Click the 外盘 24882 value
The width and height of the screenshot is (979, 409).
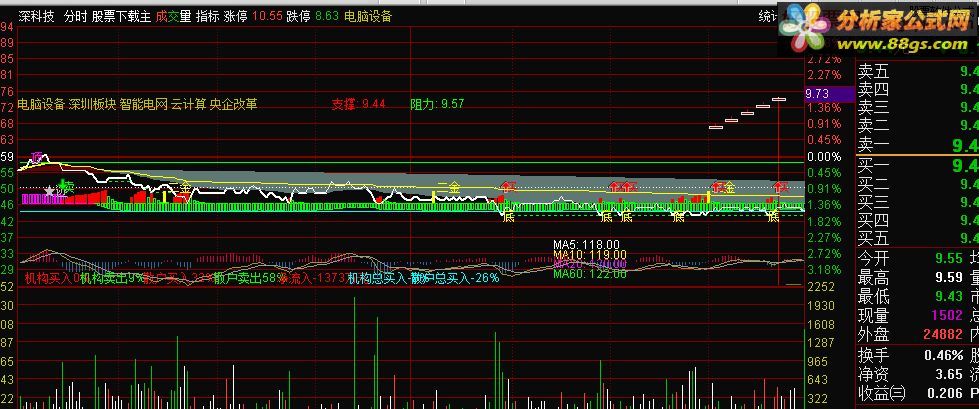942,334
